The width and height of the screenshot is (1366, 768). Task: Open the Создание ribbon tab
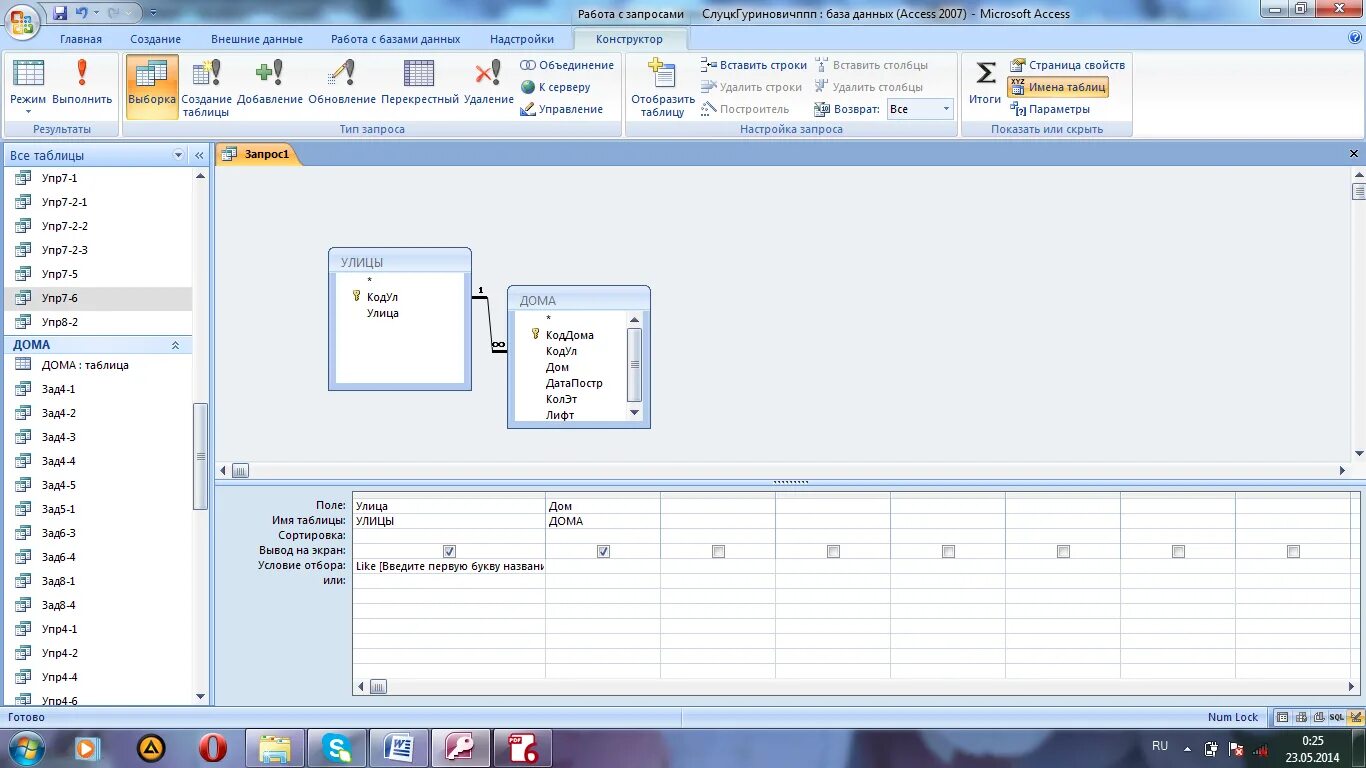click(x=155, y=39)
